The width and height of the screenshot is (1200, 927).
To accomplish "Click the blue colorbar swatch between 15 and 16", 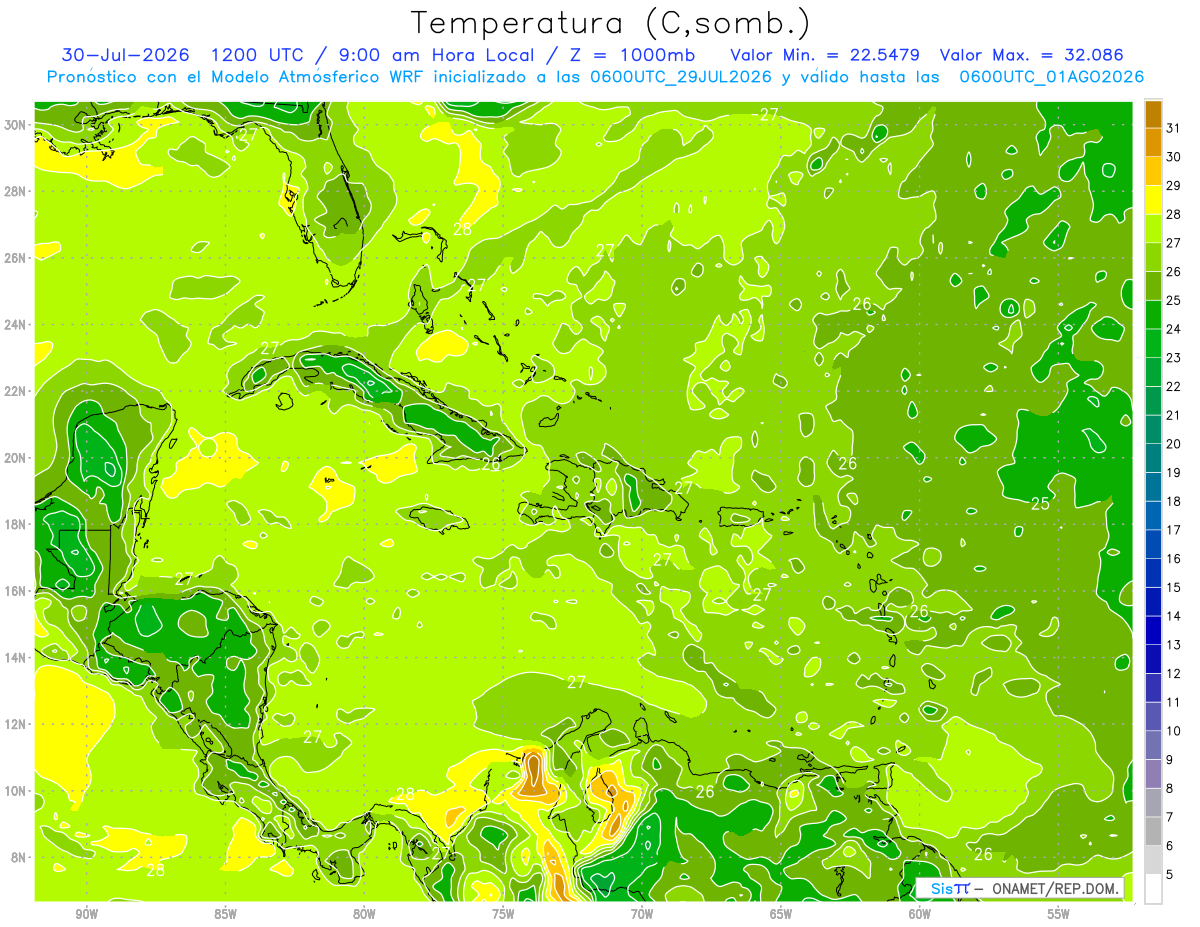I will pos(1153,574).
